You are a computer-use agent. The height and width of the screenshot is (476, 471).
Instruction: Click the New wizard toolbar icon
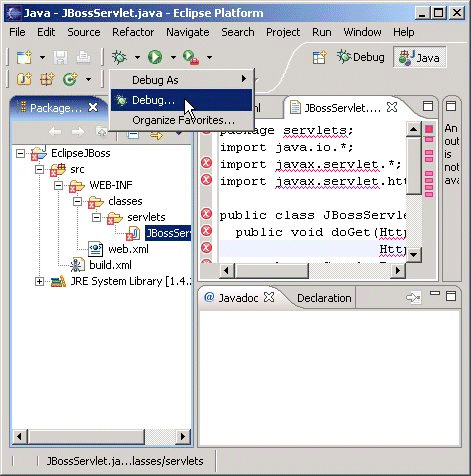pyautogui.click(x=24, y=57)
